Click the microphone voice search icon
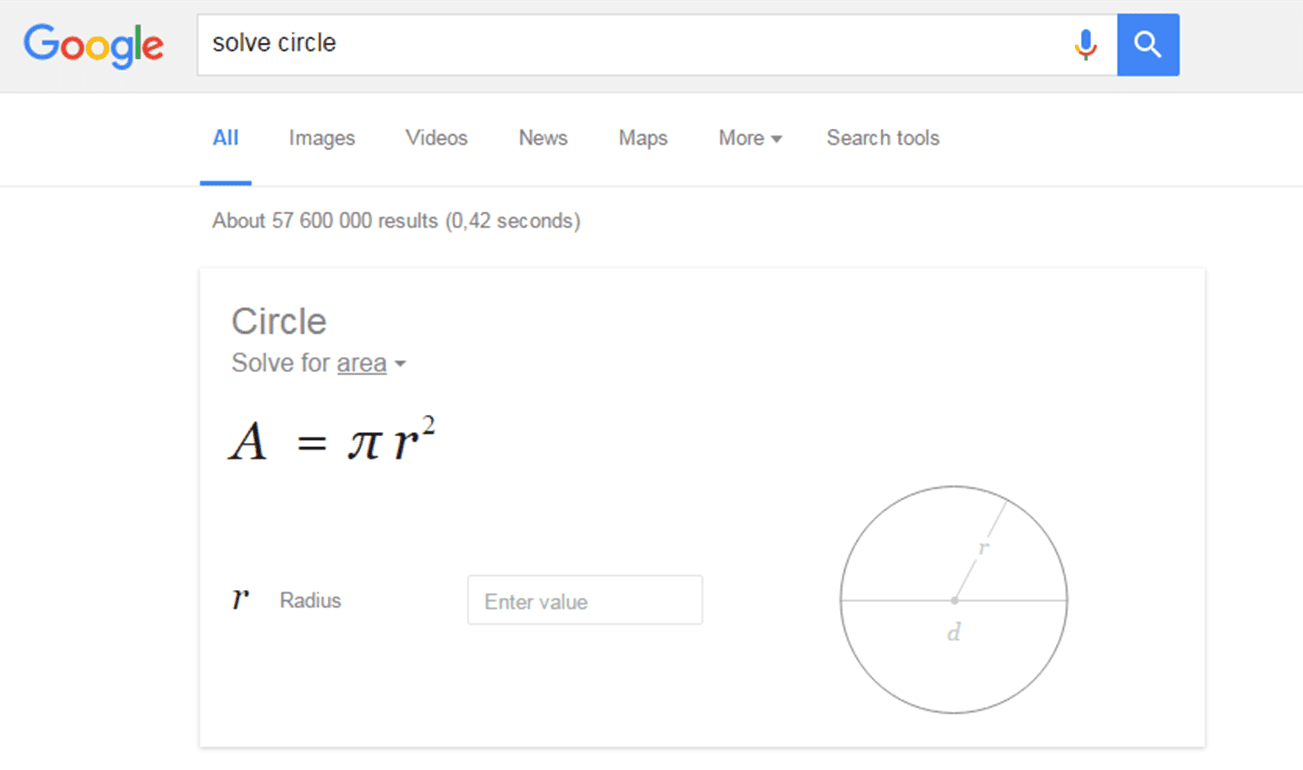Screen dimensions: 1303x770 point(1085,45)
